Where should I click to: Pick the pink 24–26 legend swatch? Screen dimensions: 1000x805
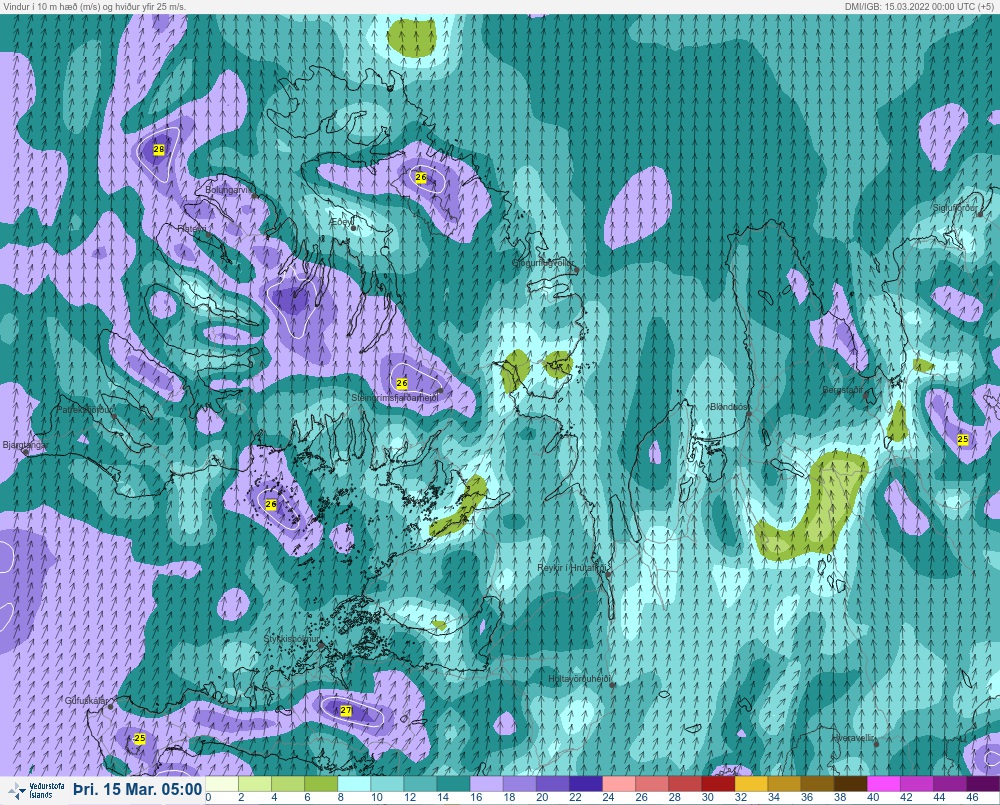pyautogui.click(x=619, y=784)
